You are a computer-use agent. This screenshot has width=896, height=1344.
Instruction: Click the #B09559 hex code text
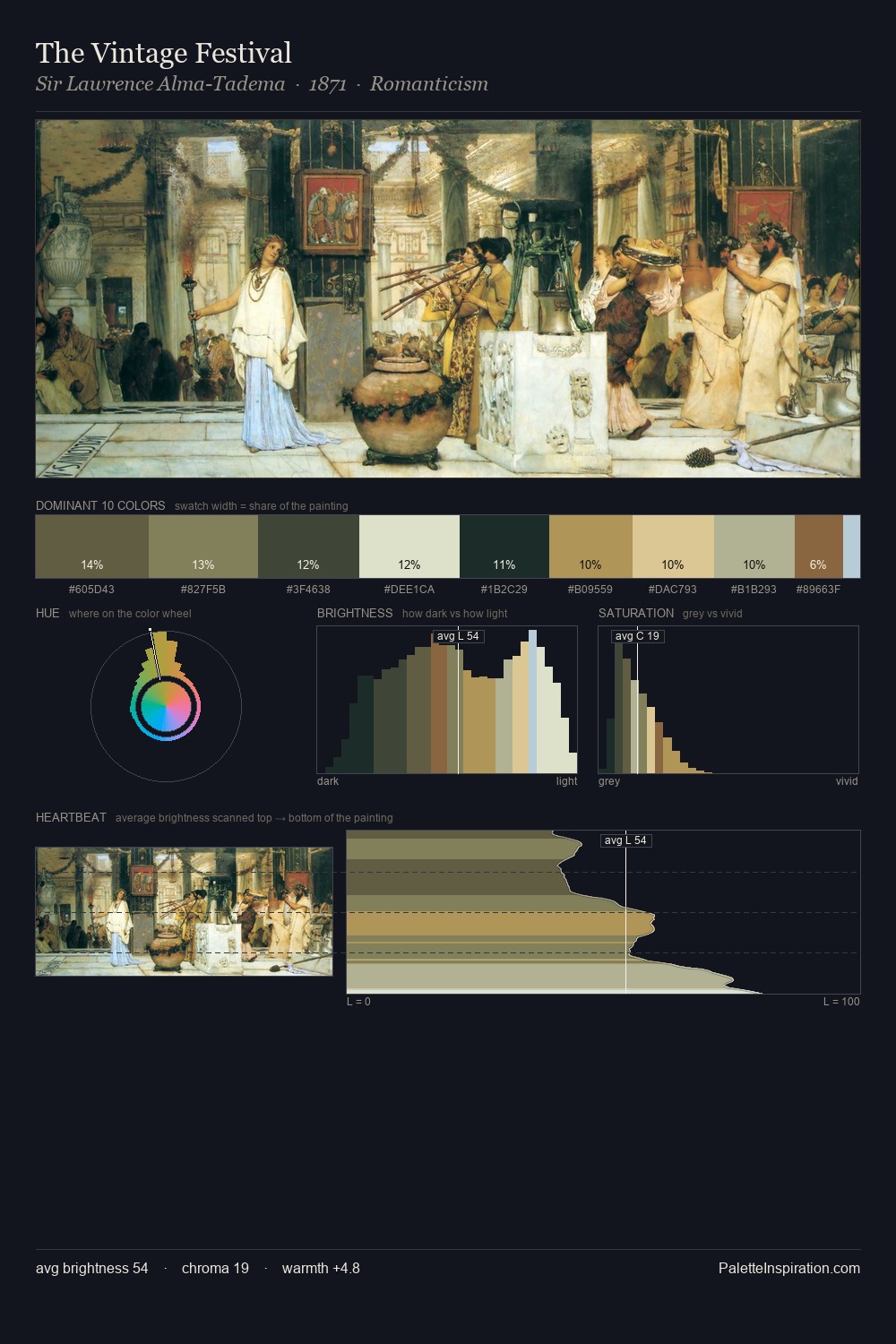point(590,590)
